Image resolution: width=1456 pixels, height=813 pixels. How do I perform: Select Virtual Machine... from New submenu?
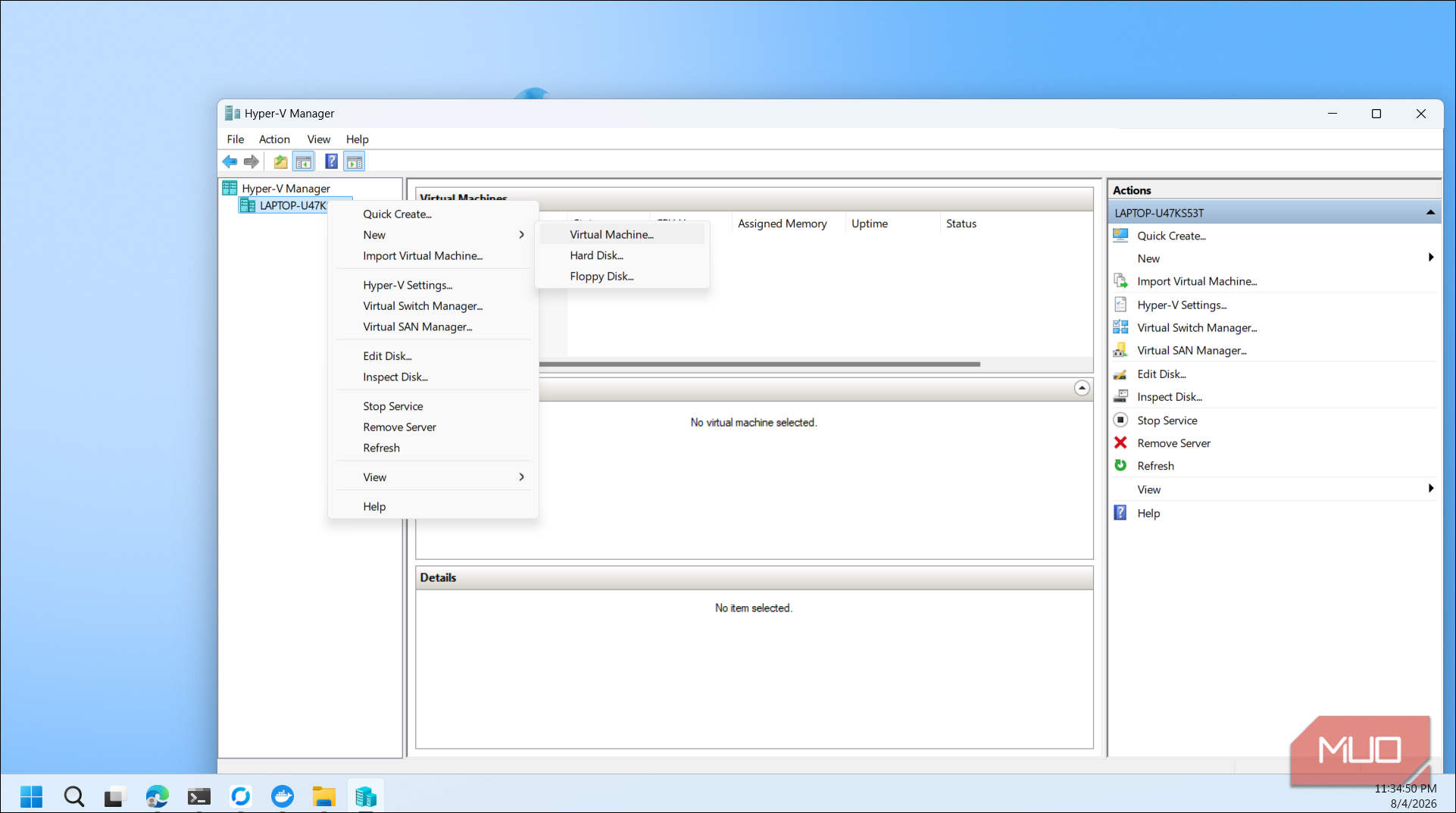click(x=622, y=235)
